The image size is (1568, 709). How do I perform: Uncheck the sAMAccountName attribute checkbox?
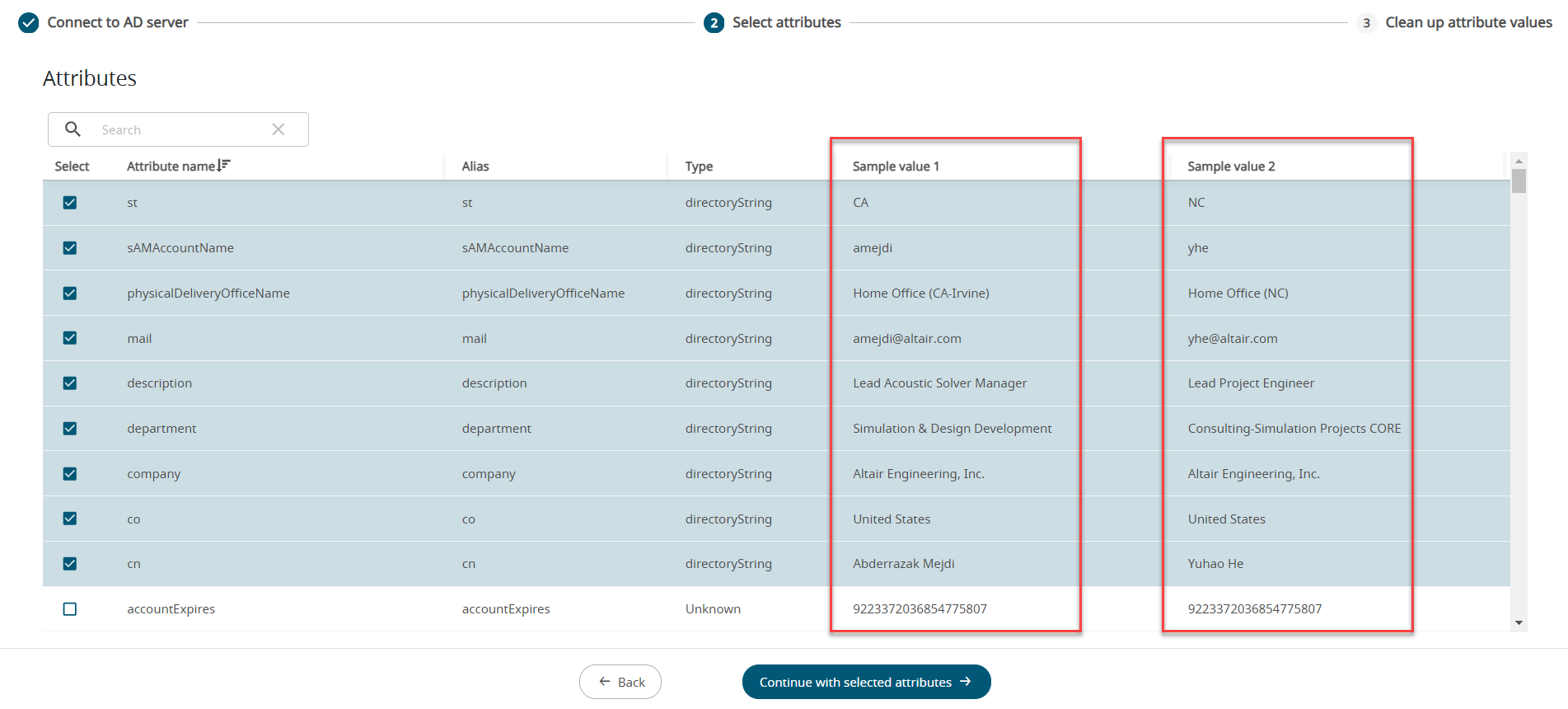tap(70, 248)
